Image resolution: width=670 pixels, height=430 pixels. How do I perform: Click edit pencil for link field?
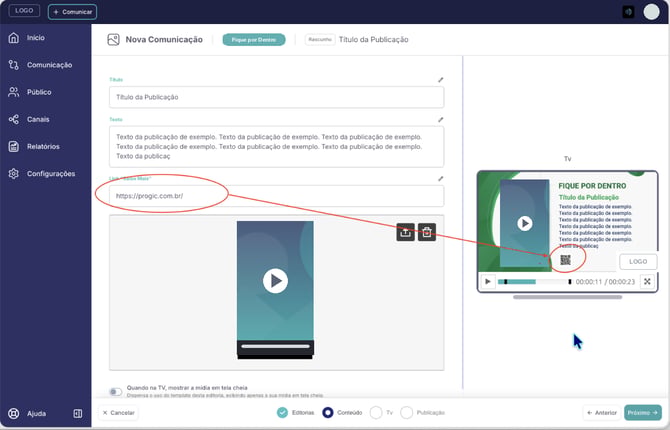[x=441, y=179]
